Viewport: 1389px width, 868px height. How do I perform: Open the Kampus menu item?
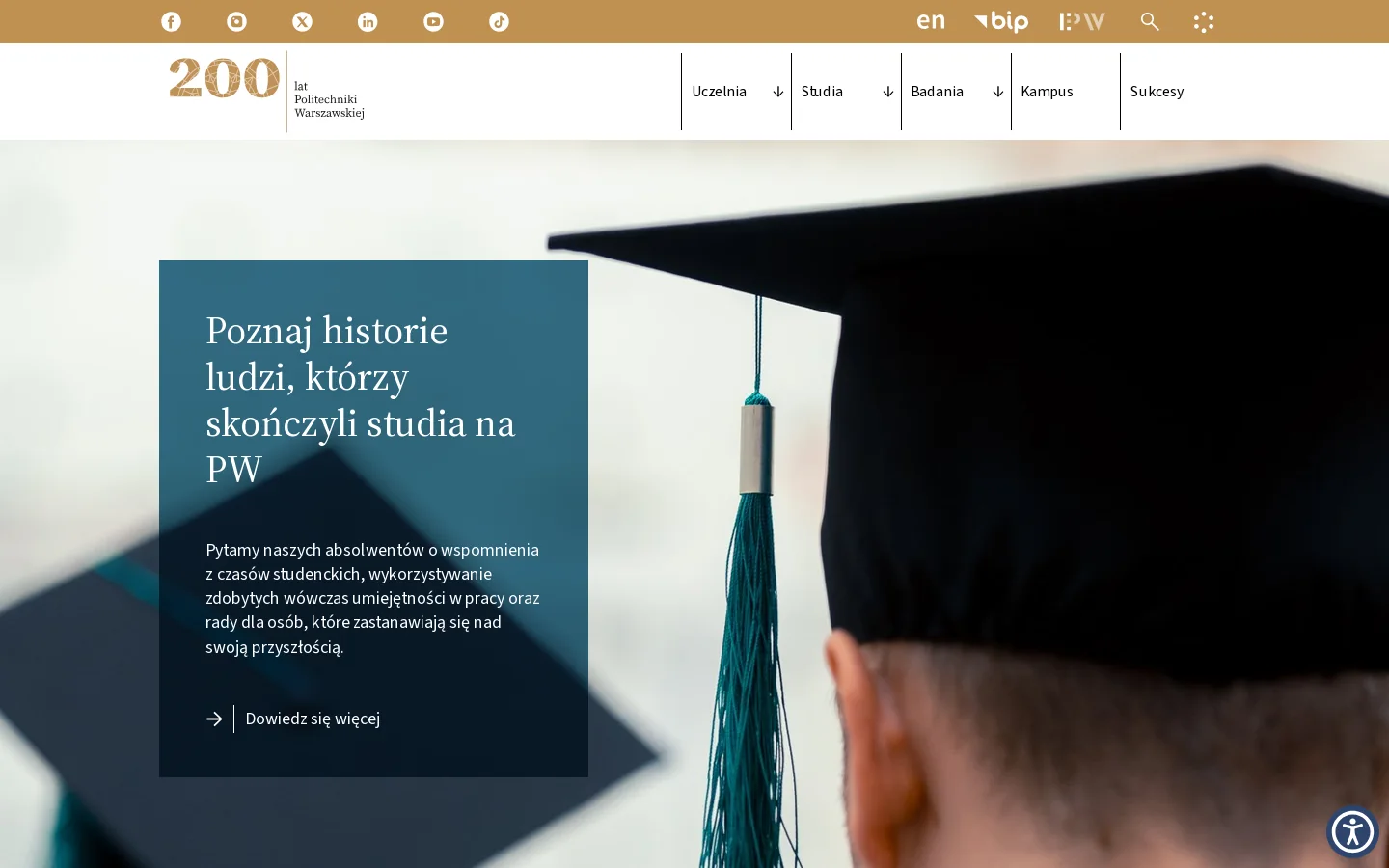click(x=1047, y=92)
